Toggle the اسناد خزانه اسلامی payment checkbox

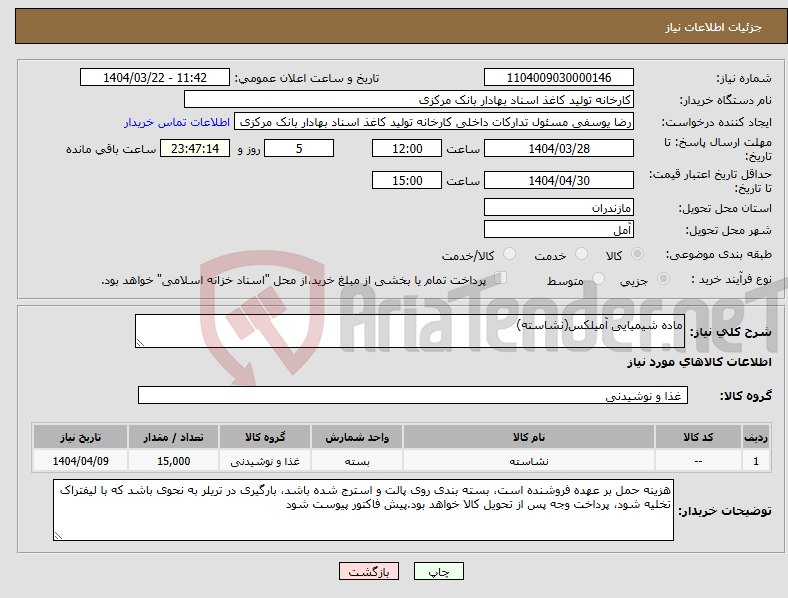pos(501,278)
